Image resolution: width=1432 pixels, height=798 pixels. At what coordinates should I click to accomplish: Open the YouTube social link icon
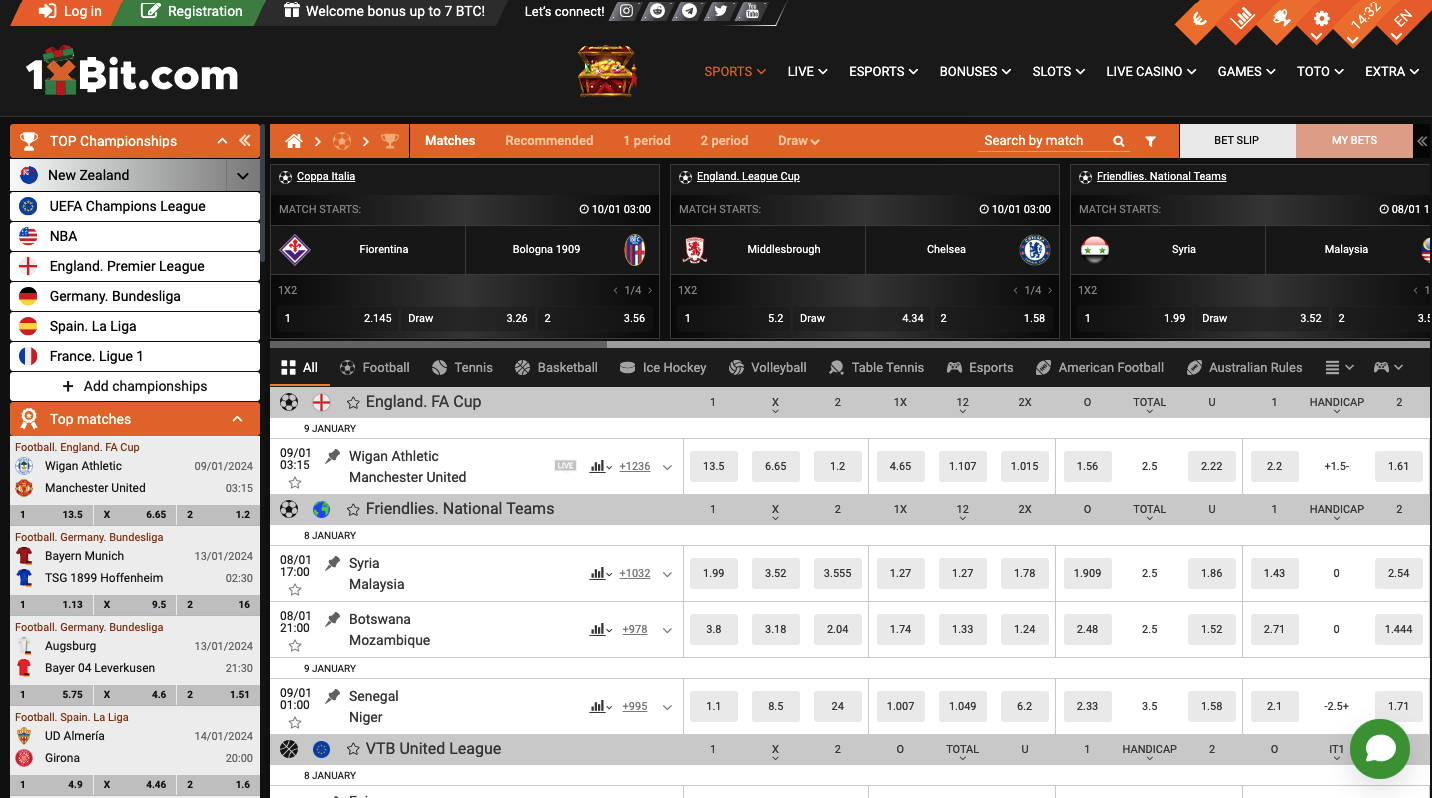752,12
